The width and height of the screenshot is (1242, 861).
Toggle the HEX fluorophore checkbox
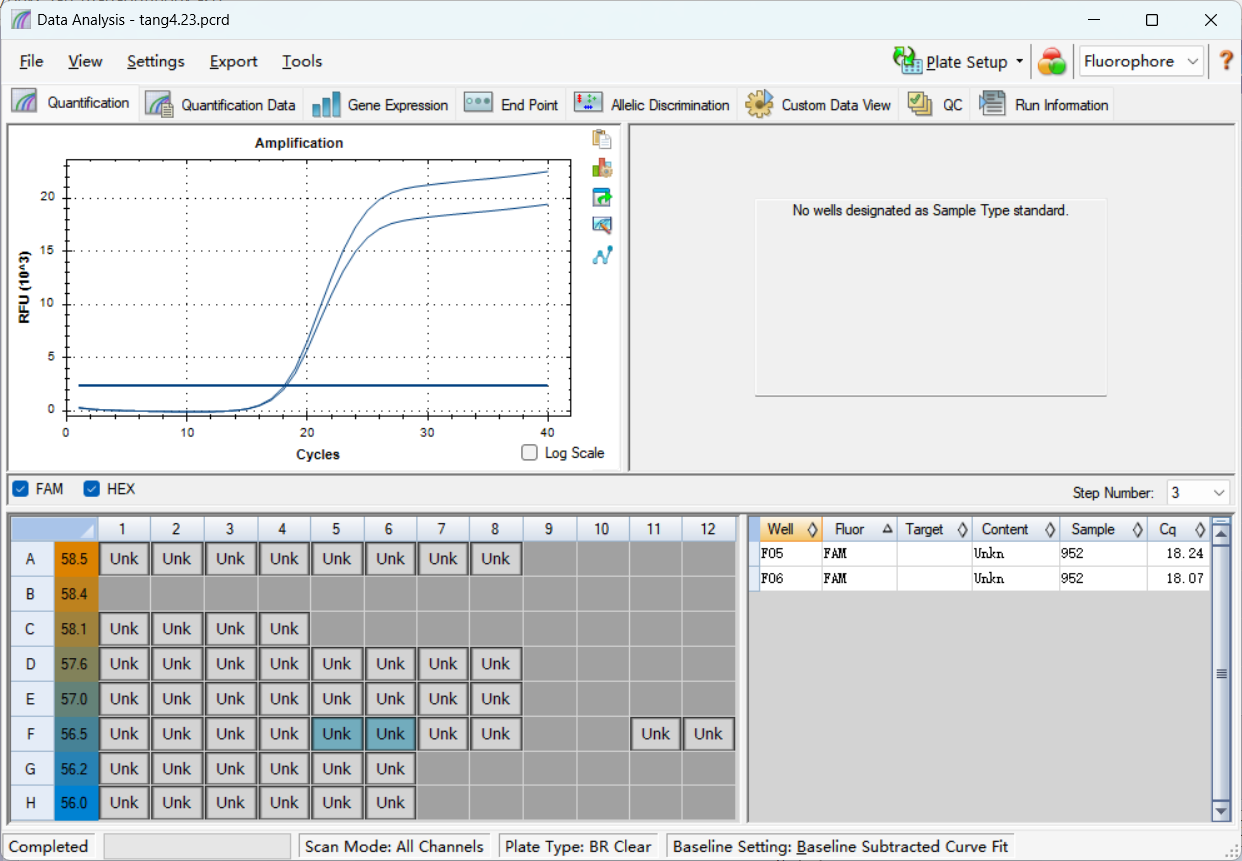pyautogui.click(x=92, y=489)
